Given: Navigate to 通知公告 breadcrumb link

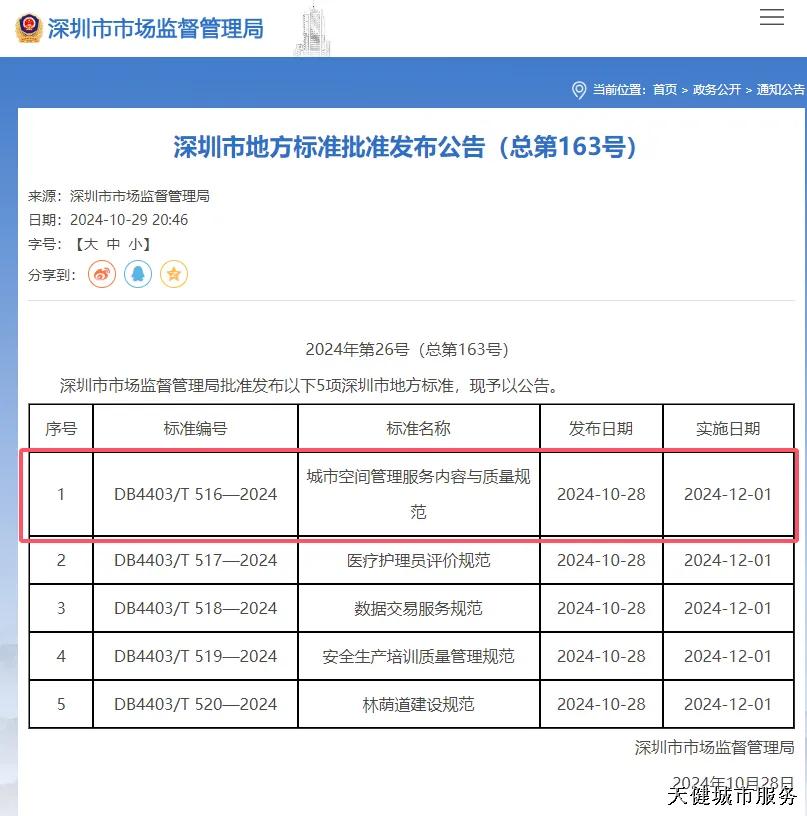Looking at the screenshot, I should point(780,90).
